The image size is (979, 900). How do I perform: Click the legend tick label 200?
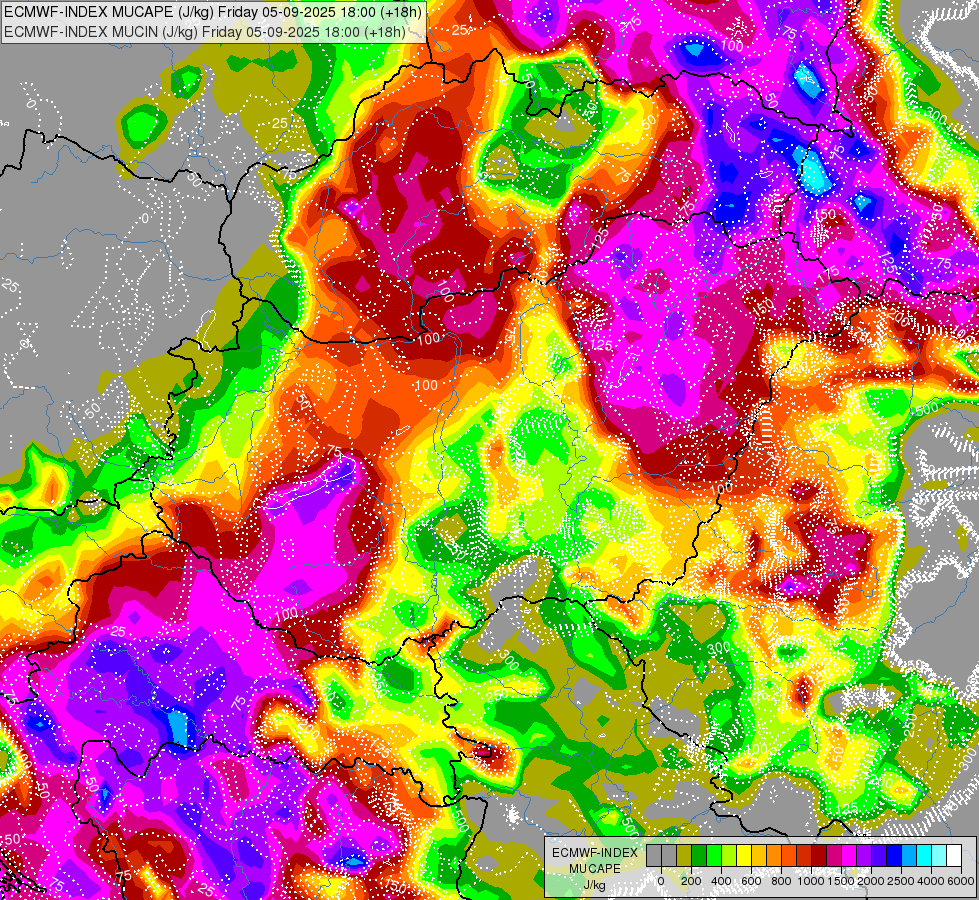tap(691, 881)
